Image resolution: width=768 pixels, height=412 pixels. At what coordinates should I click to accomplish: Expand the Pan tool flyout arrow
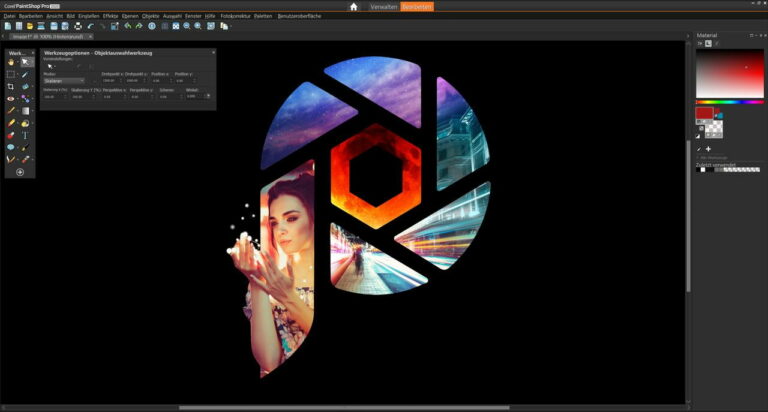point(18,63)
